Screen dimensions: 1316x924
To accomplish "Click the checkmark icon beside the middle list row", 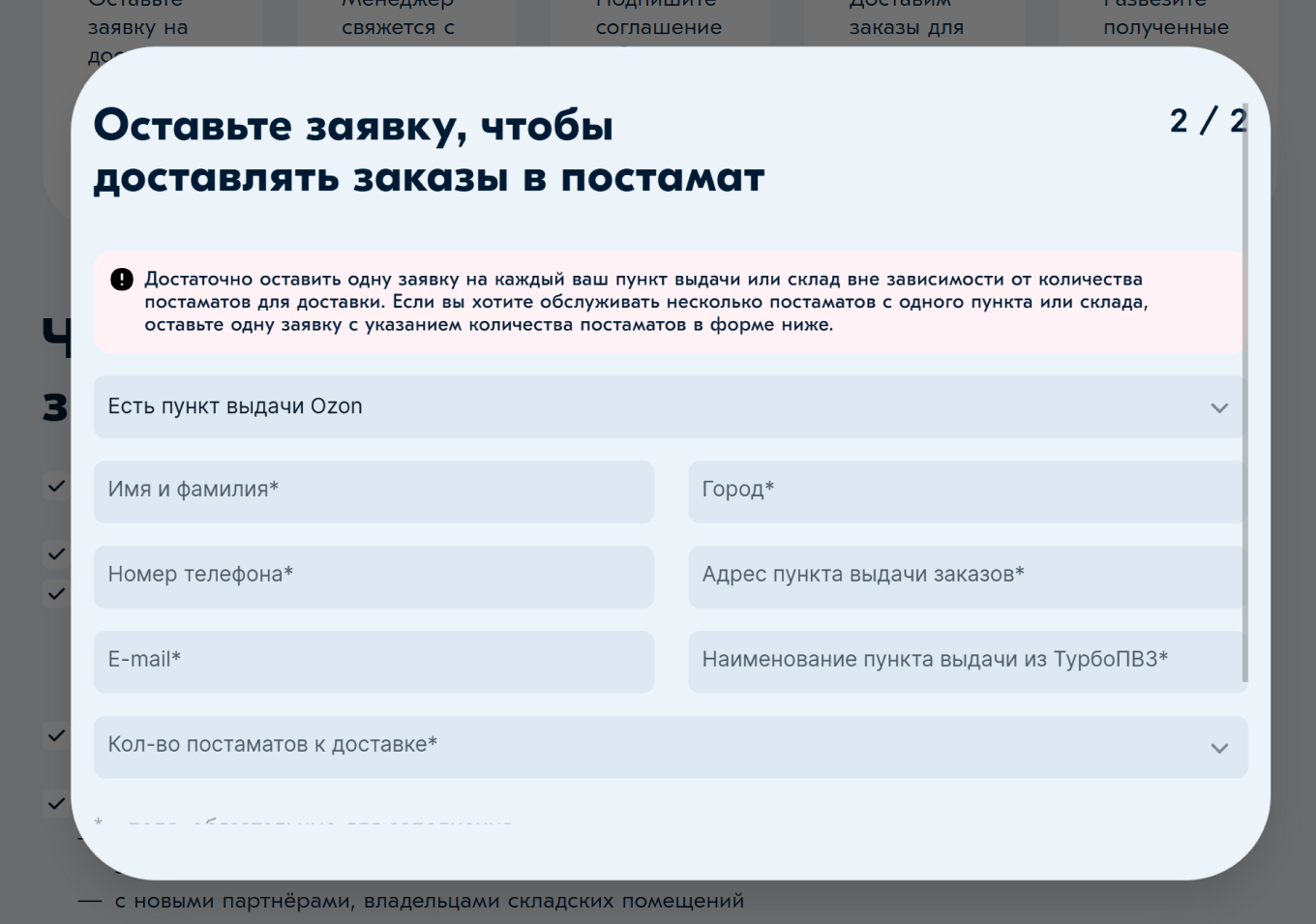I will pos(55,594).
